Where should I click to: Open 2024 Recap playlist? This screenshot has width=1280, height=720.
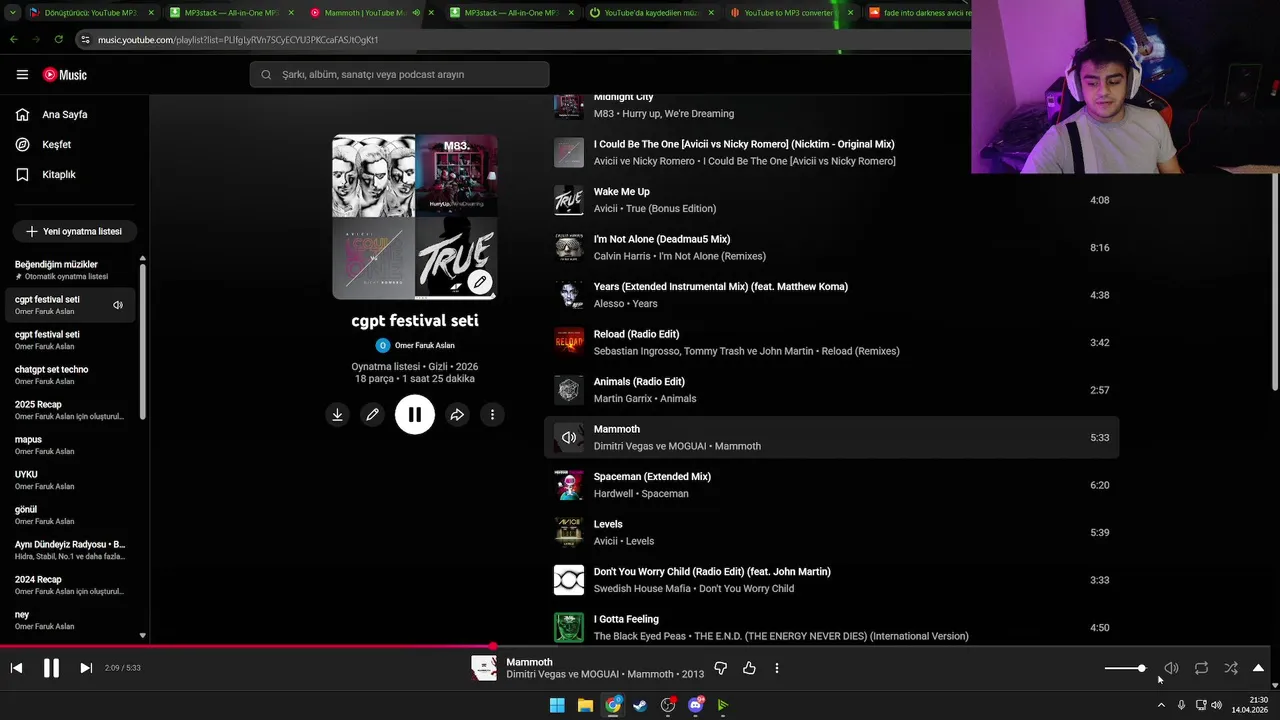click(72, 585)
